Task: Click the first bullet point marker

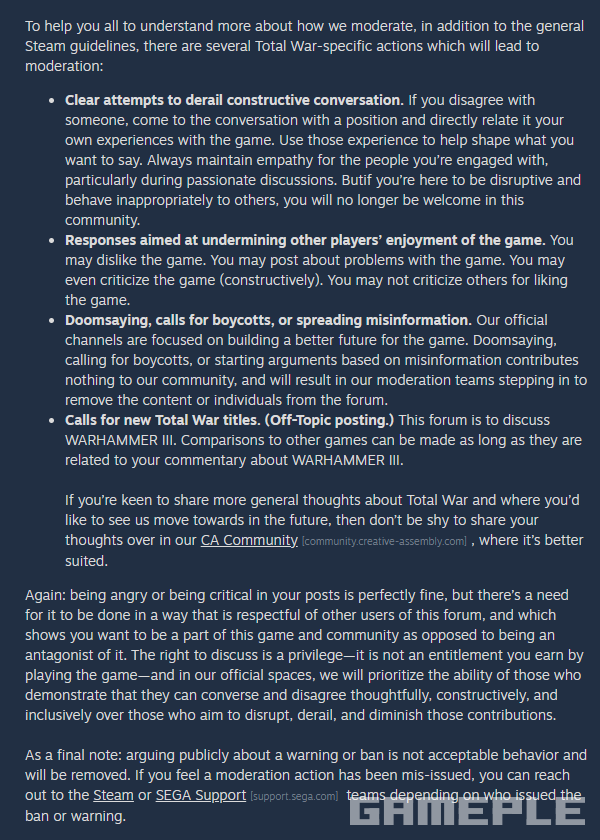Action: pos(52,100)
